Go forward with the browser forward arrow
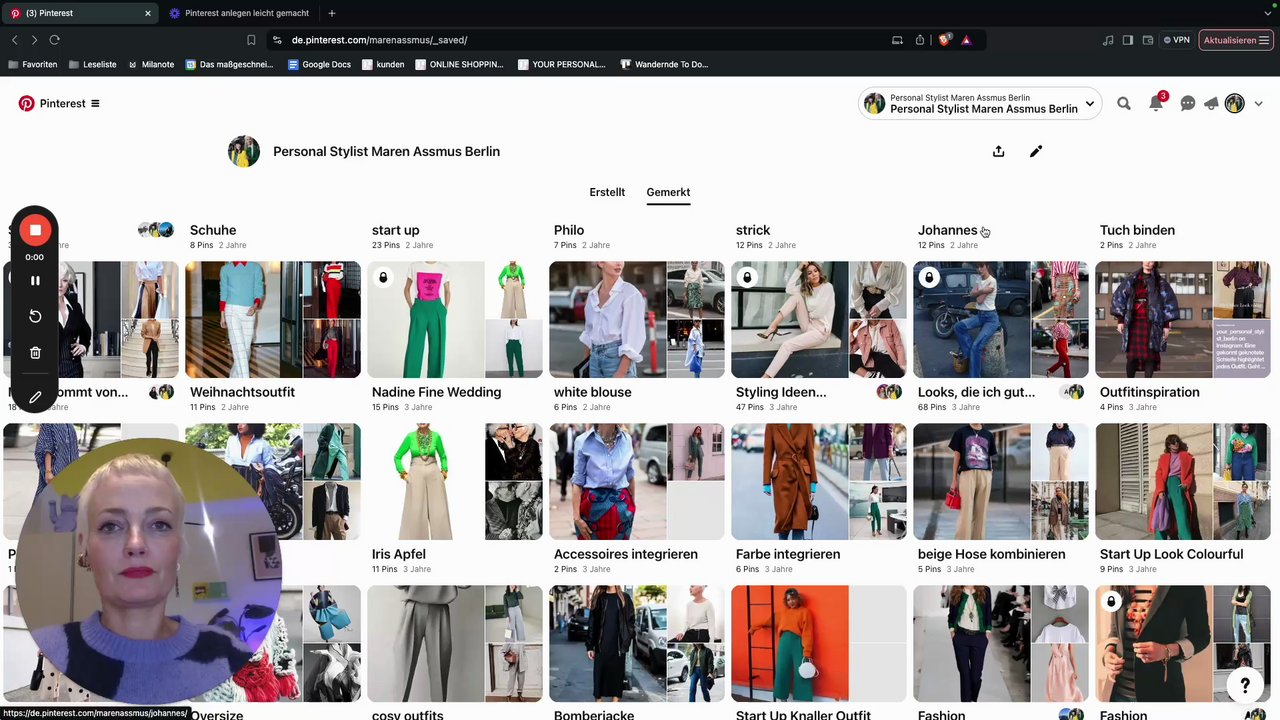Image resolution: width=1280 pixels, height=720 pixels. pos(34,40)
